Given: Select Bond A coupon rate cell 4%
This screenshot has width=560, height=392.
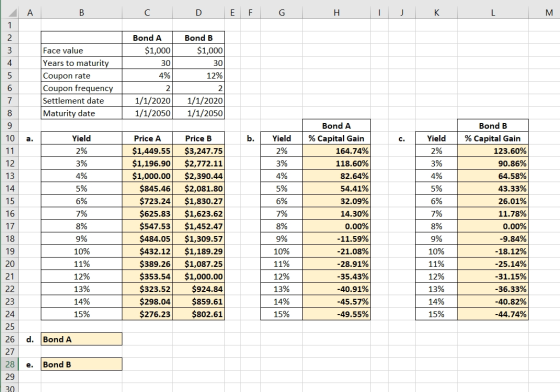Looking at the screenshot, I should coord(147,76).
